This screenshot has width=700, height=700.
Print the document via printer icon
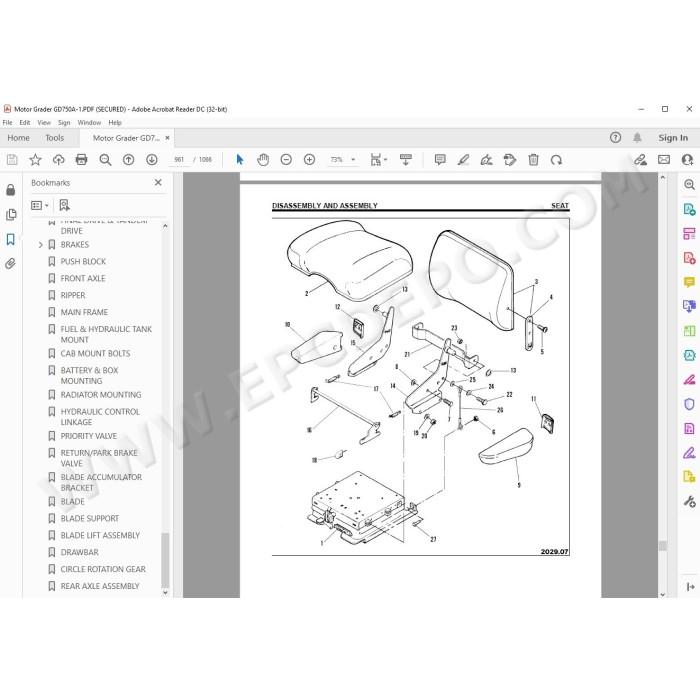tap(82, 159)
